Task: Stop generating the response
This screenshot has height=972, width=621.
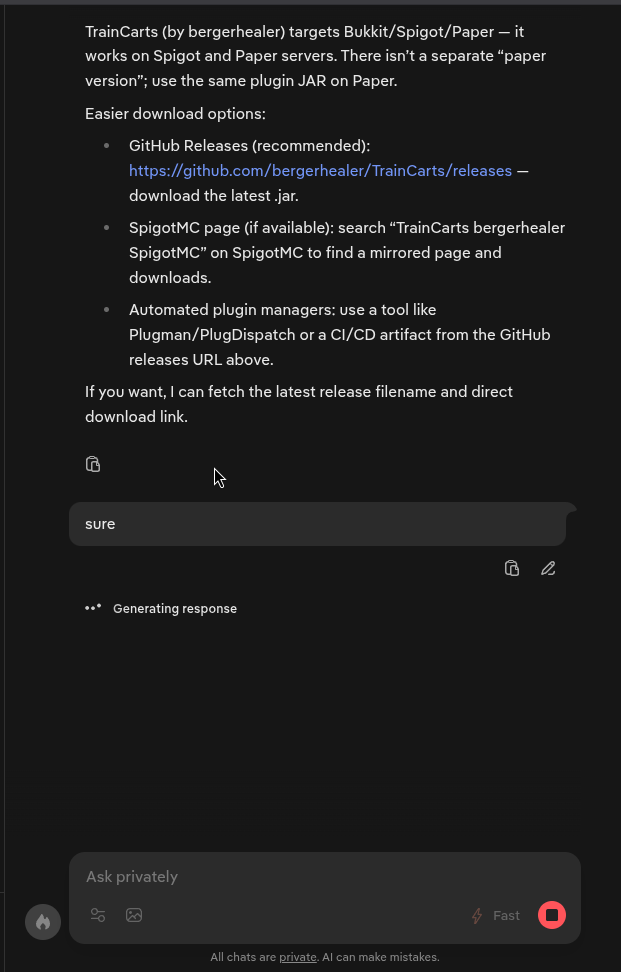Action: [x=551, y=915]
